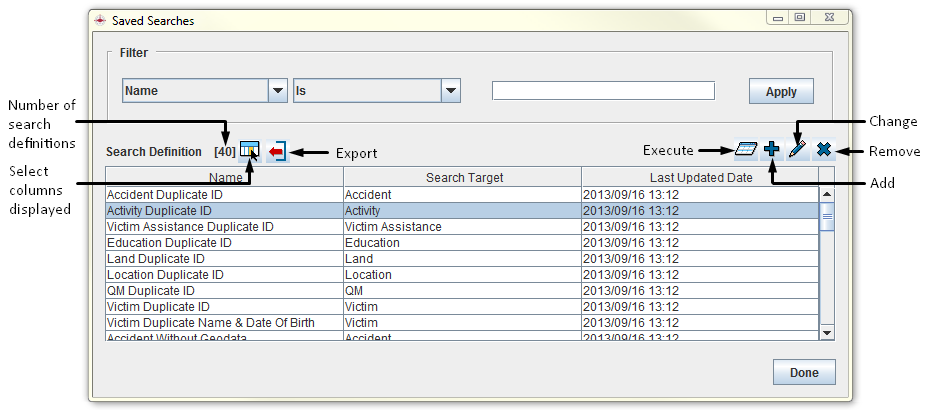Click the select columns displayed icon

click(x=249, y=150)
